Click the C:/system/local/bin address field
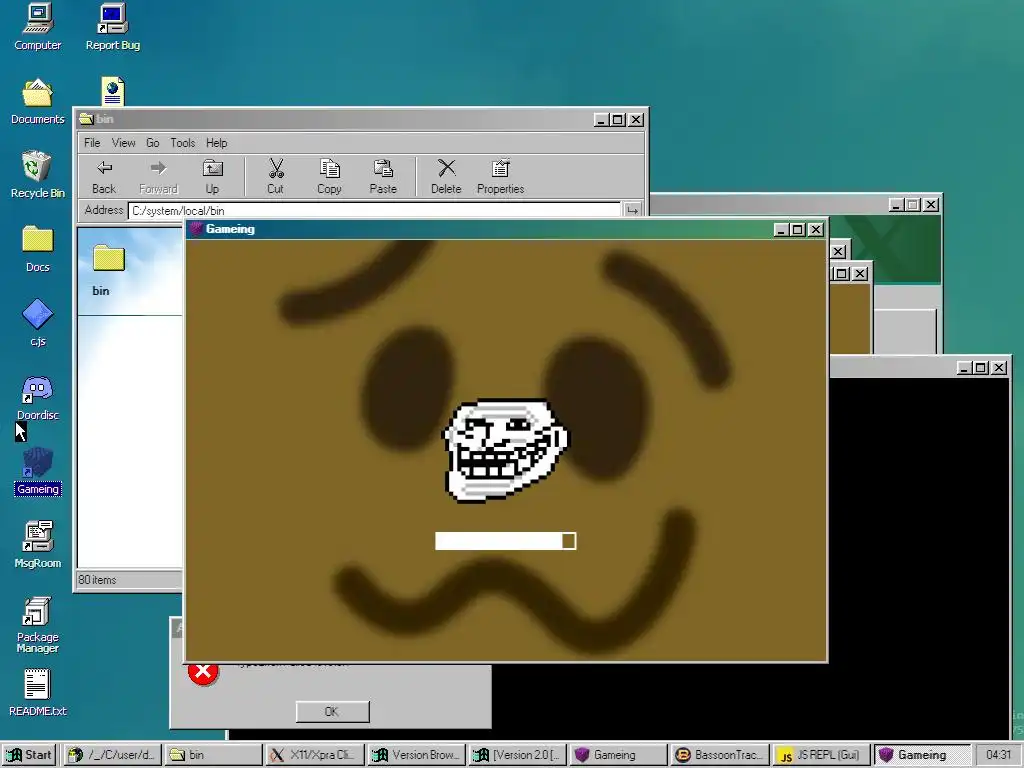This screenshot has height=768, width=1024. pos(374,210)
